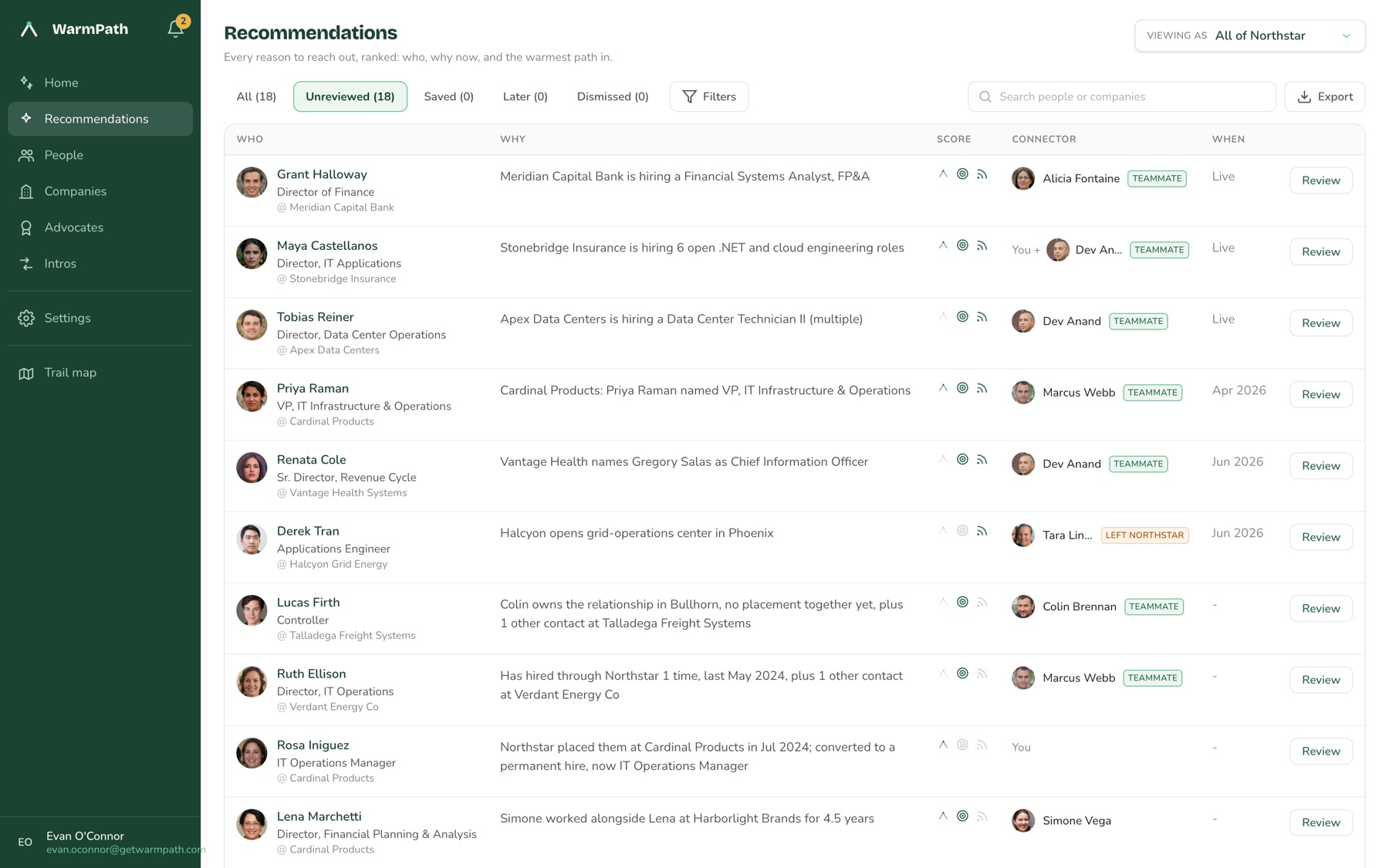This screenshot has height=868, width=1389.
Task: Open Advocates in the sidebar
Action: coord(100,228)
